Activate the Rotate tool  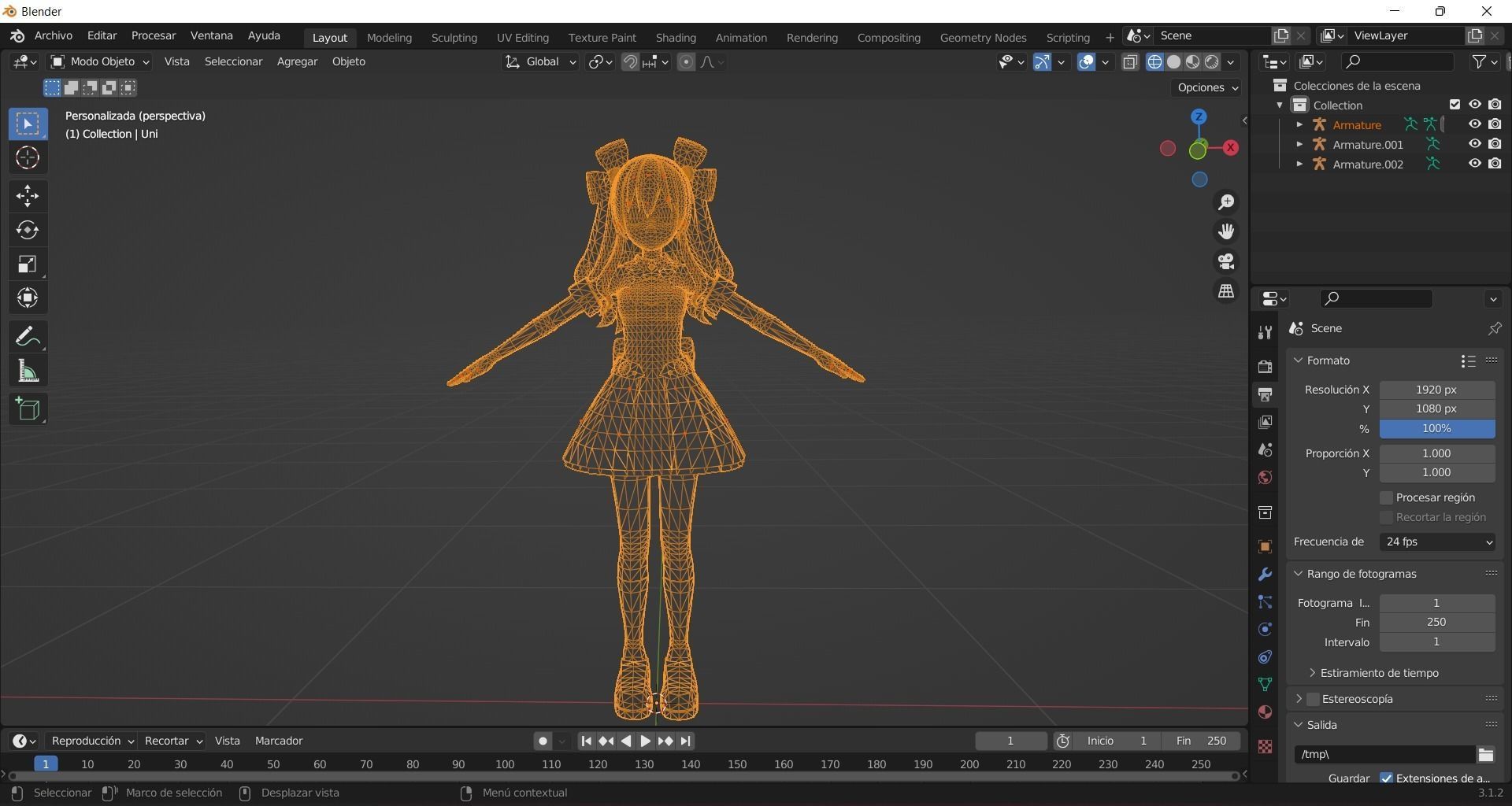coord(28,230)
